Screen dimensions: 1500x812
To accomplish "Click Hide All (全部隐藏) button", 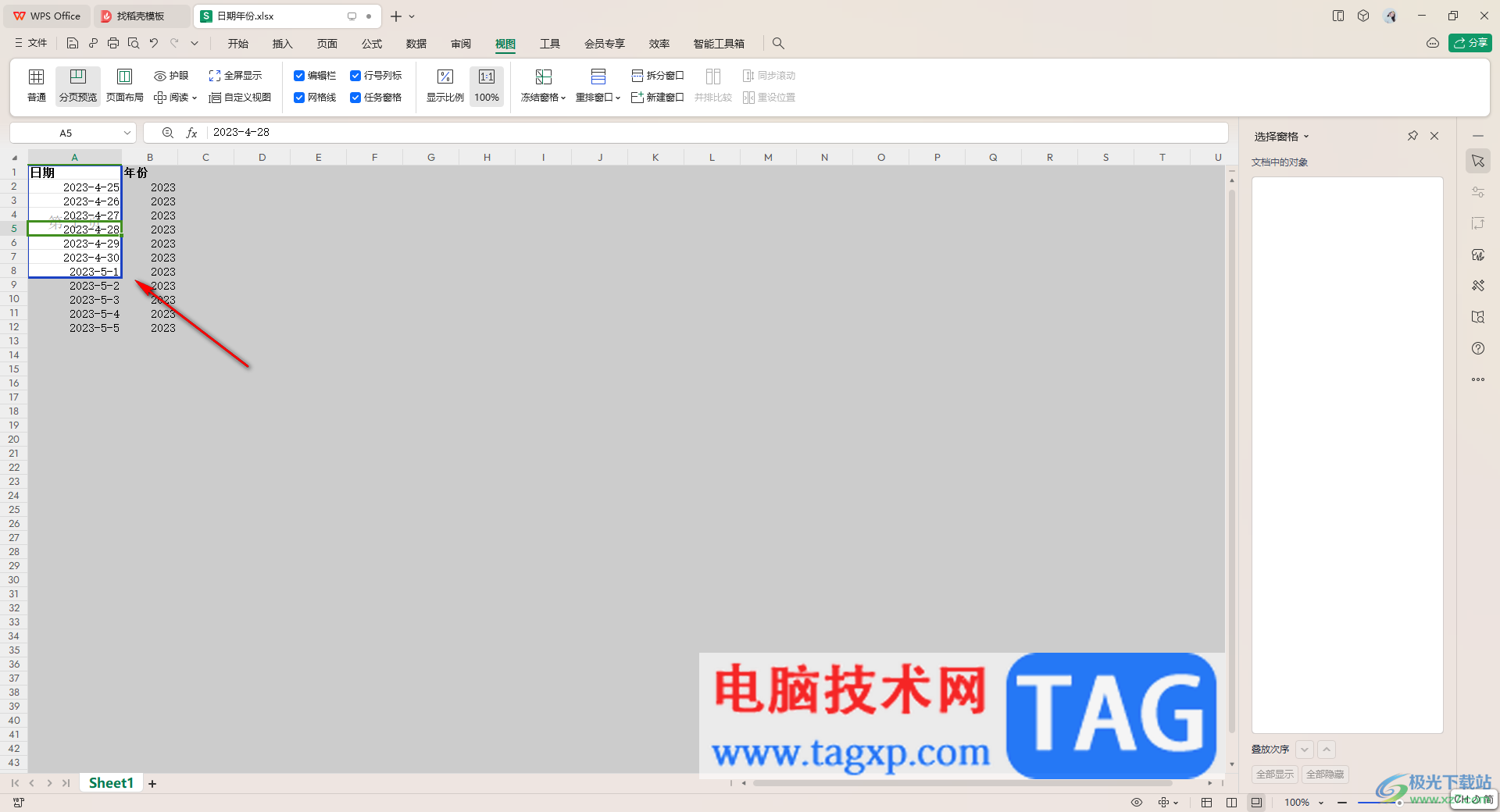I will (x=1325, y=775).
